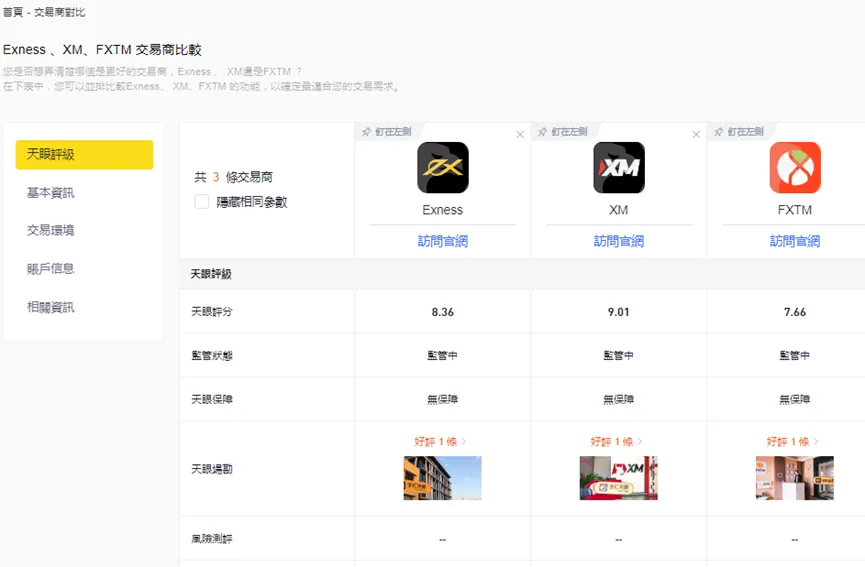
Task: Open the 基本資訊 sidebar section
Action: (x=50, y=192)
